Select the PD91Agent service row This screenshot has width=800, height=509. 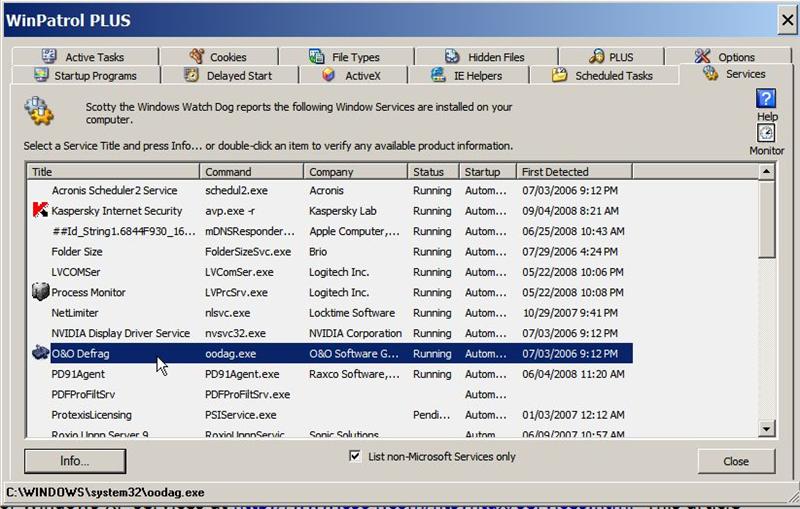tap(330, 374)
